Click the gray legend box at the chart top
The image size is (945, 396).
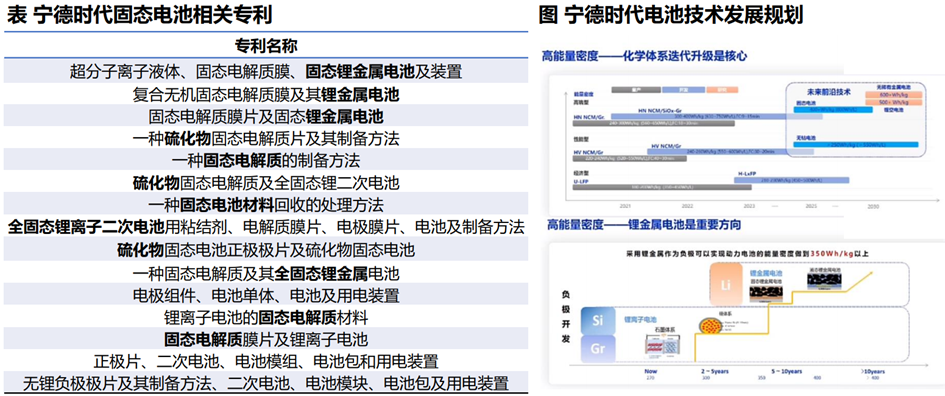[635, 89]
